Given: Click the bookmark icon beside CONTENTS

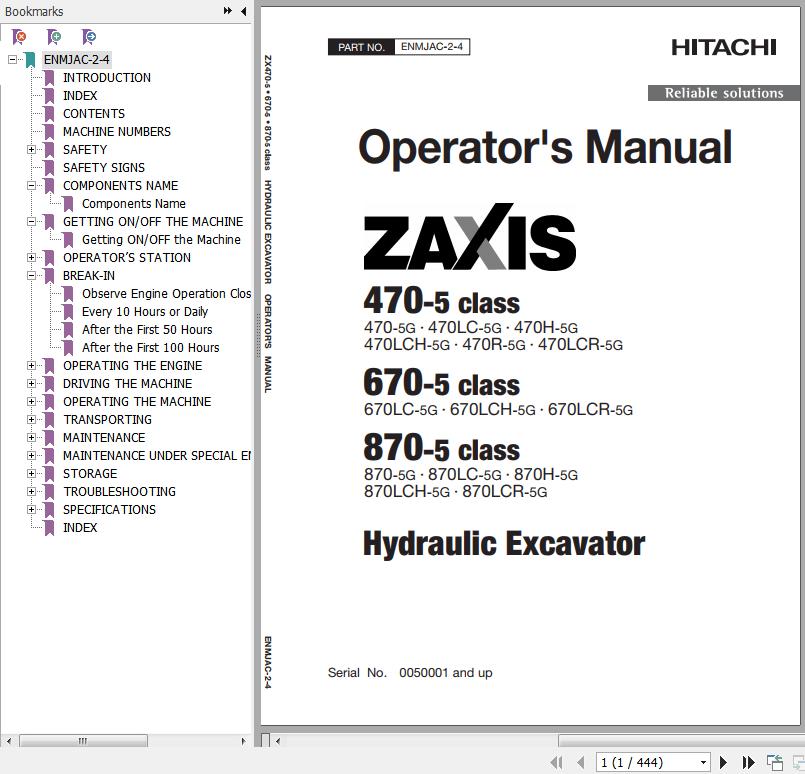Looking at the screenshot, I should [x=49, y=114].
